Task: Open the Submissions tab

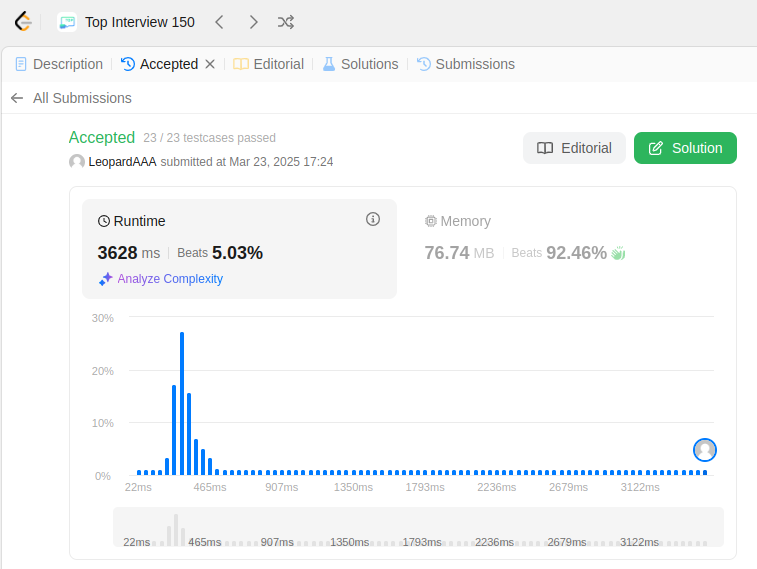Action: click(x=466, y=64)
